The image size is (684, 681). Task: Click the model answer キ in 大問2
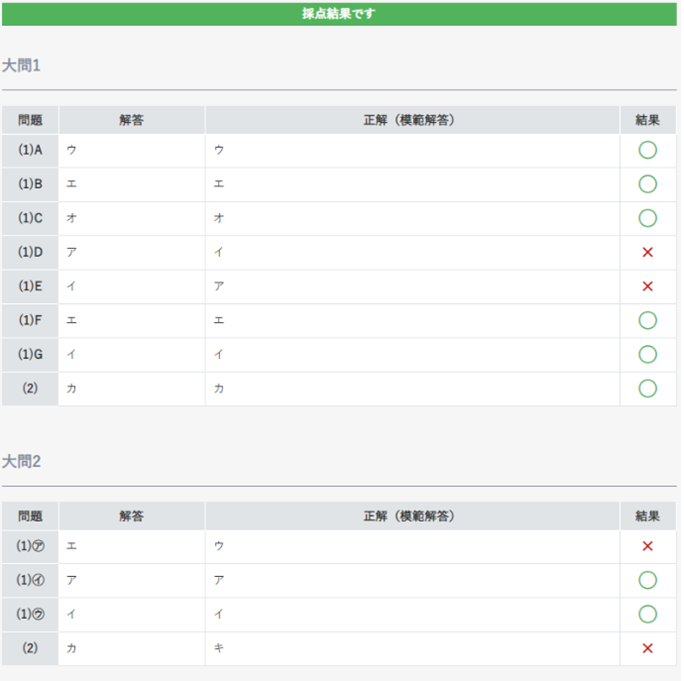219,648
